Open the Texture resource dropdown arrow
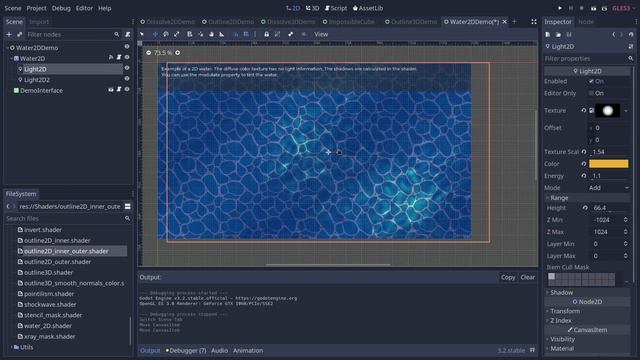Viewport: 640px width, 360px height. pos(626,111)
